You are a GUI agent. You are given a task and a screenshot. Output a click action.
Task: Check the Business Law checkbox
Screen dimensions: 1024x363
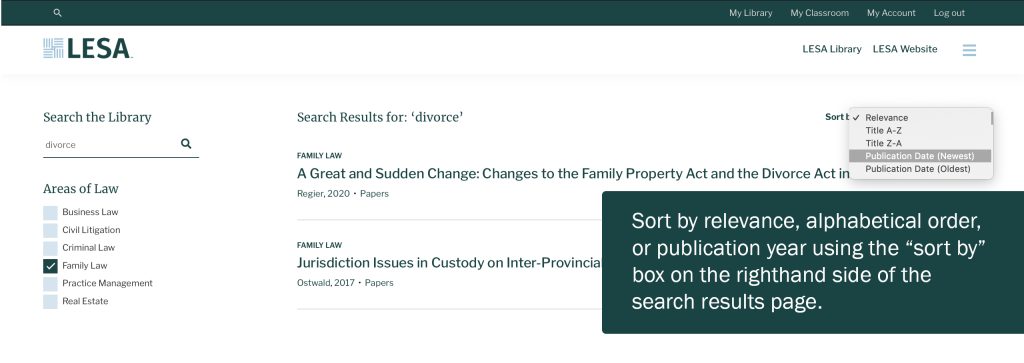50,212
